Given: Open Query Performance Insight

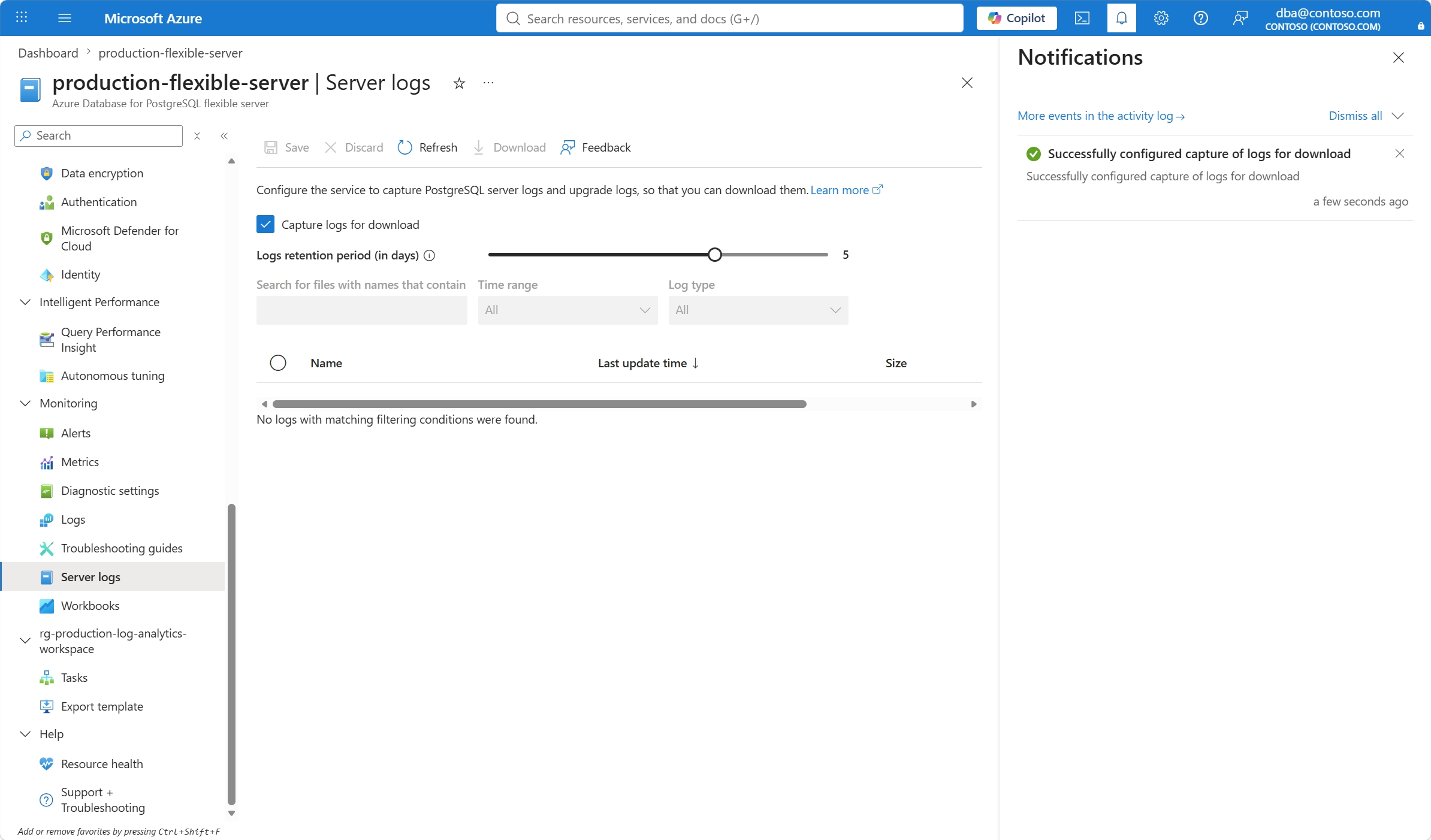Looking at the screenshot, I should tap(111, 340).
